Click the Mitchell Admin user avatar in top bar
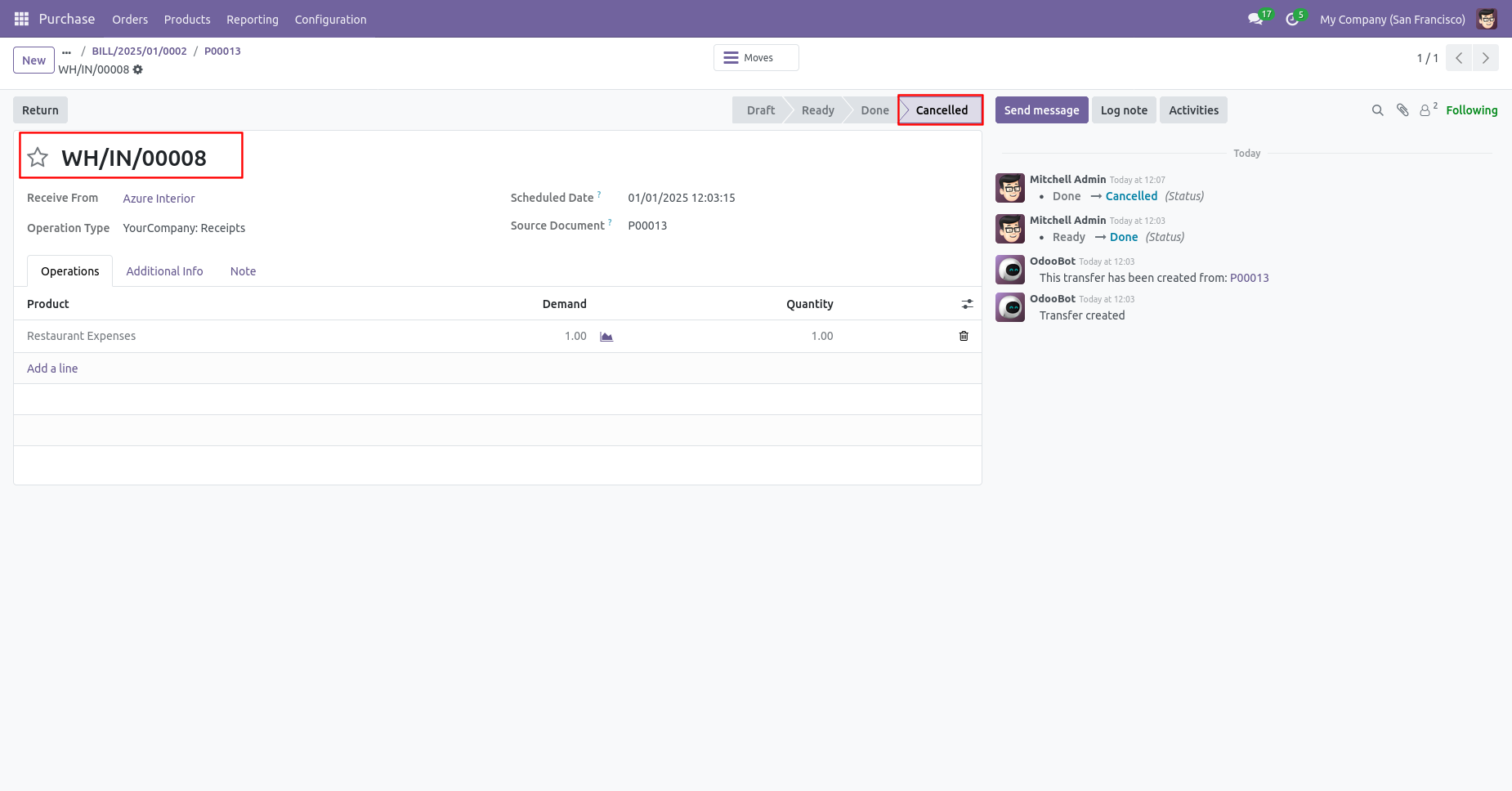This screenshot has width=1512, height=791. [x=1487, y=19]
